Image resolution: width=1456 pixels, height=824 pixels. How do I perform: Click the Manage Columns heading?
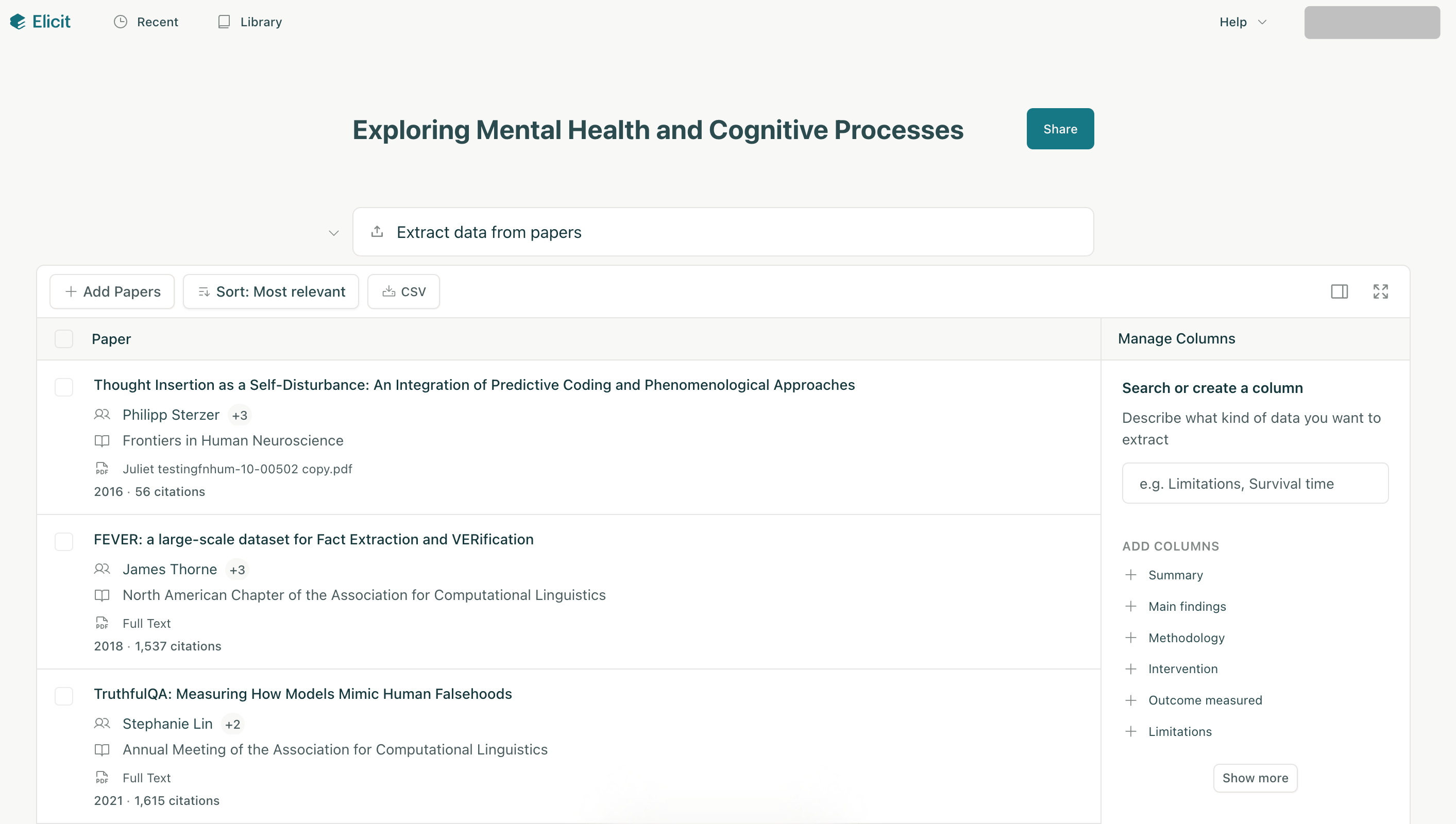(1176, 338)
